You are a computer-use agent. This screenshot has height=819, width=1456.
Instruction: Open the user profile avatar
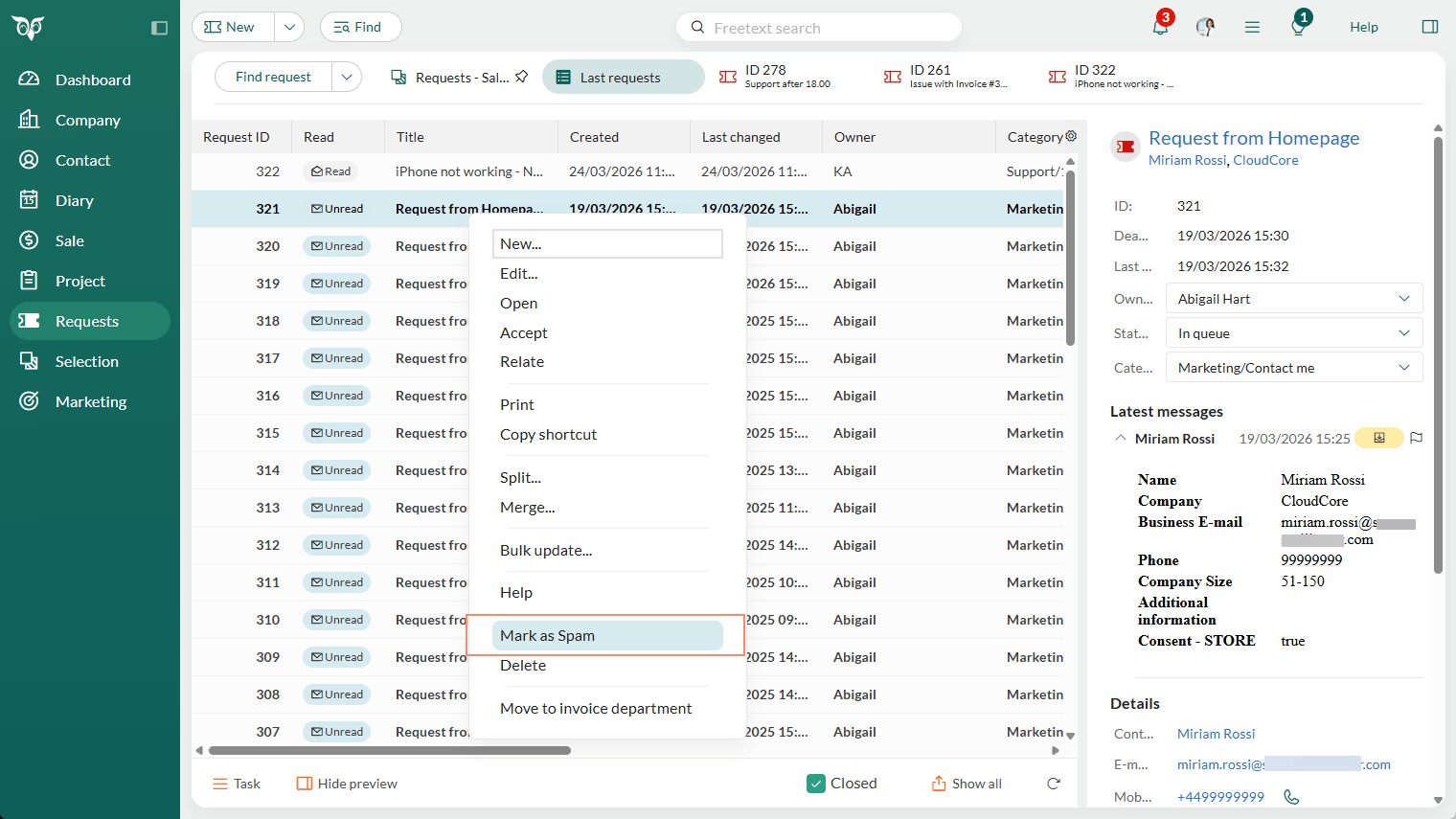coord(1206,27)
